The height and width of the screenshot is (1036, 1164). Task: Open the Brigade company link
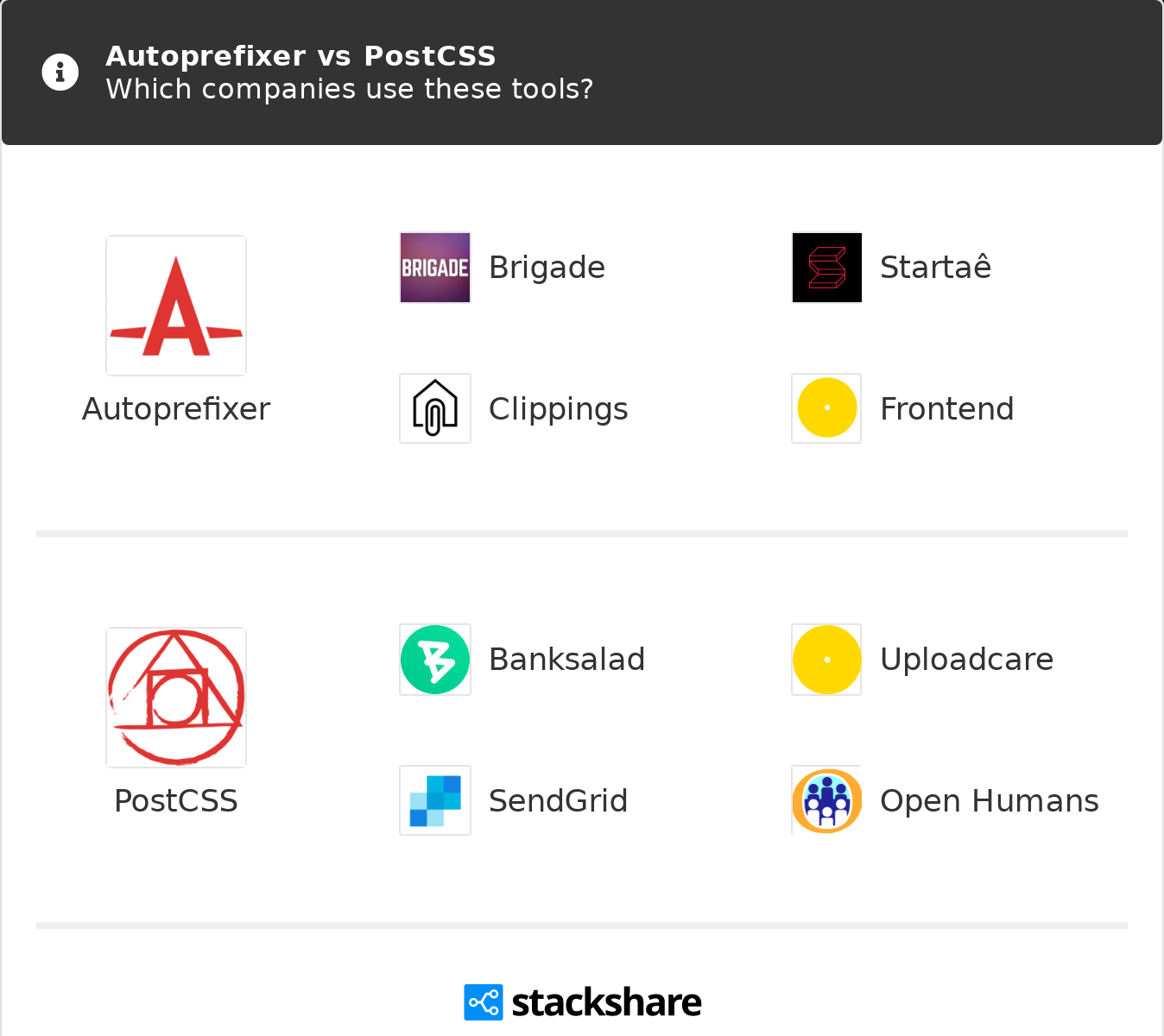(x=547, y=268)
